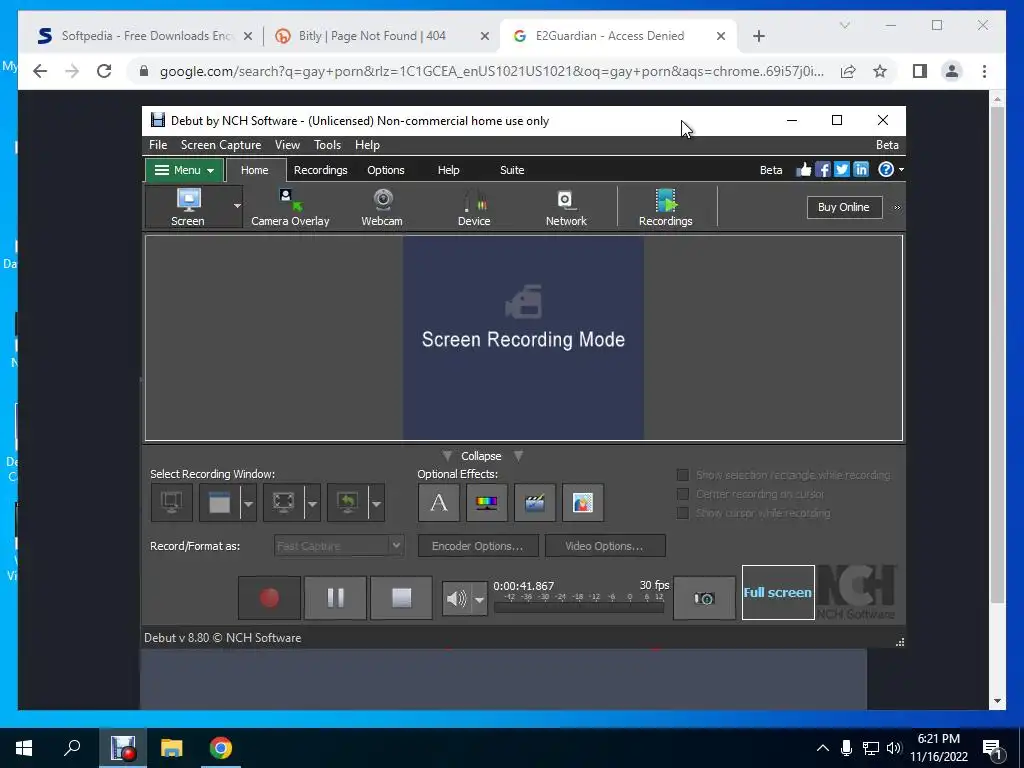1024x768 pixels.
Task: Open Windows Start menu
Action: 24,748
